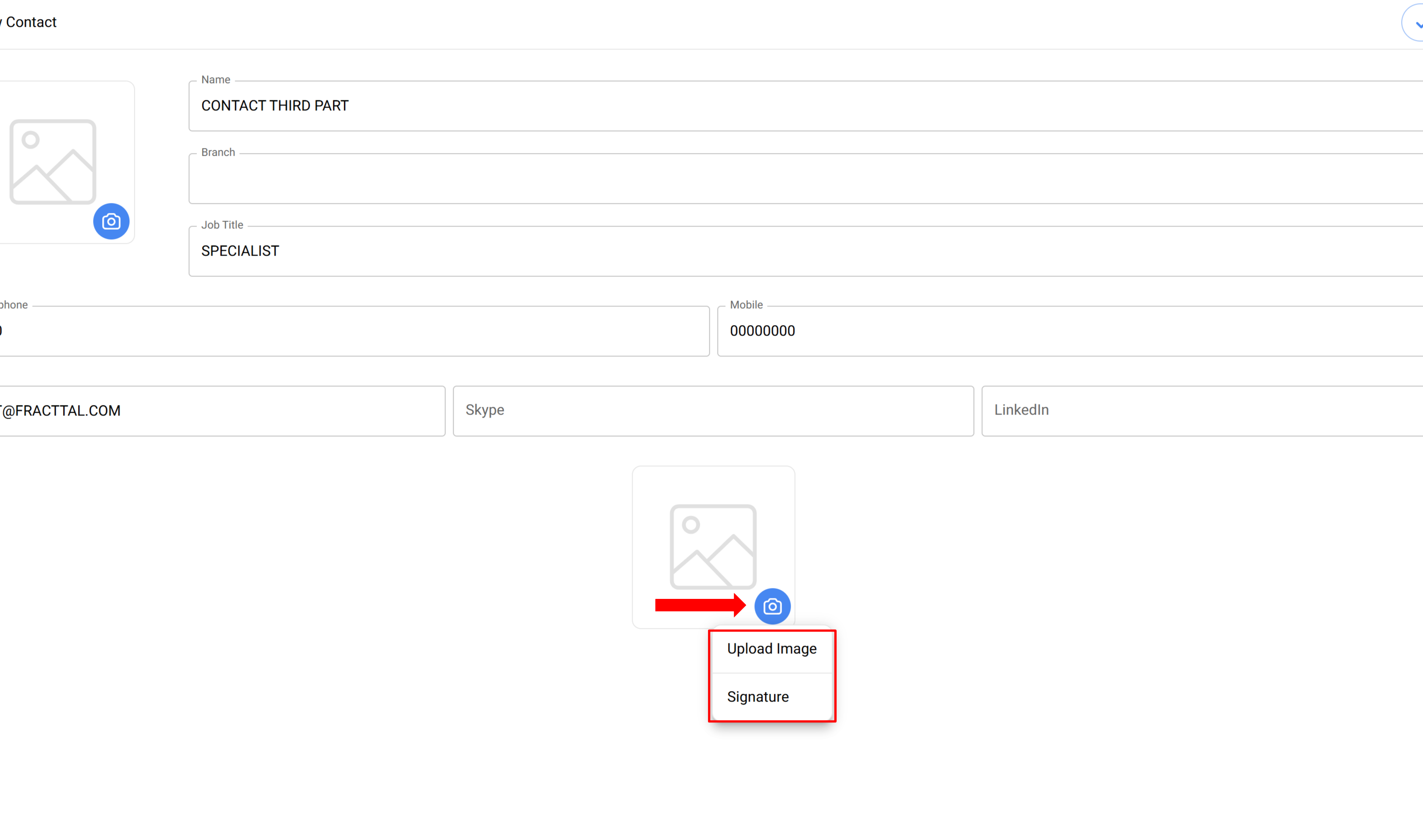Click the camera icon above the Upload Image menu
Viewport: 1423px width, 840px height.
(x=772, y=606)
